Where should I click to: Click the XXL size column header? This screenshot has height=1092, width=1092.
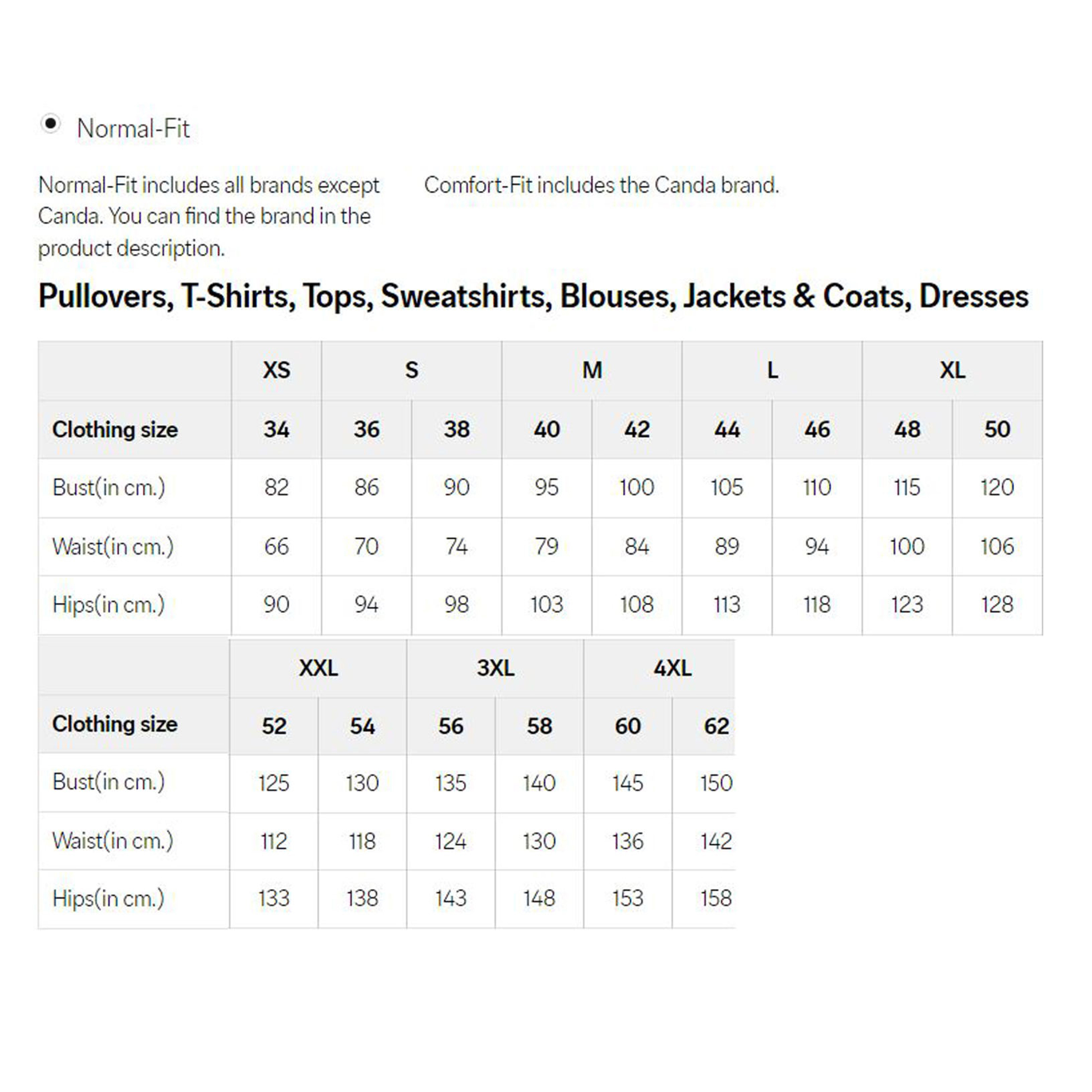coord(318,668)
